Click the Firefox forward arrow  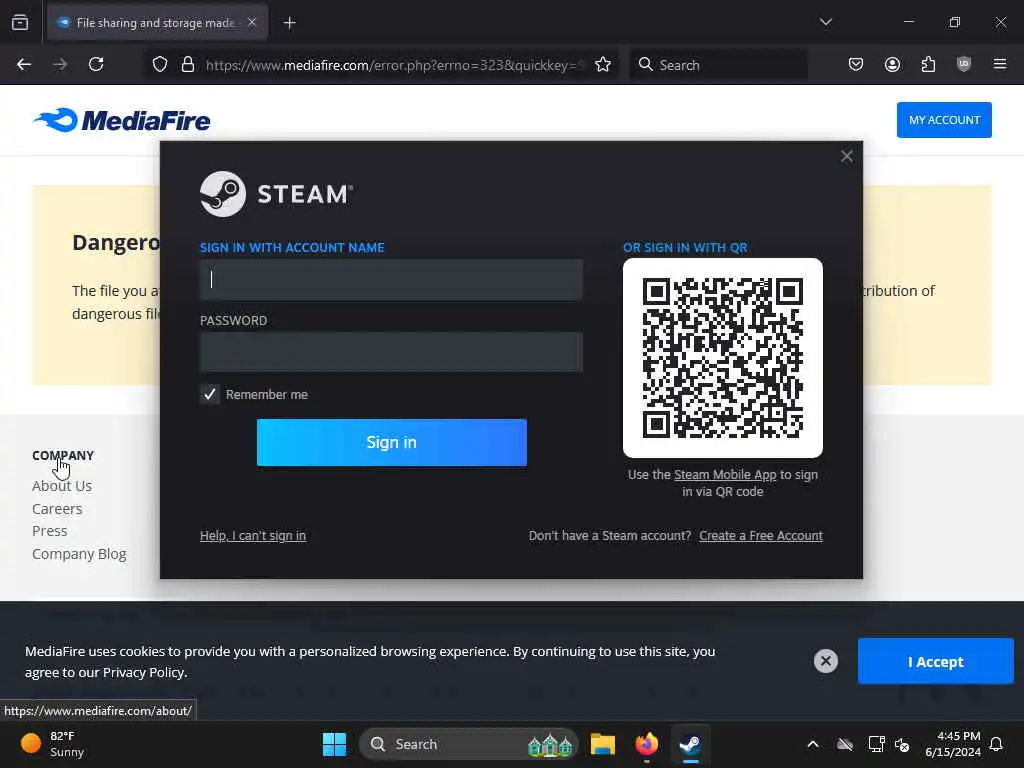point(60,65)
